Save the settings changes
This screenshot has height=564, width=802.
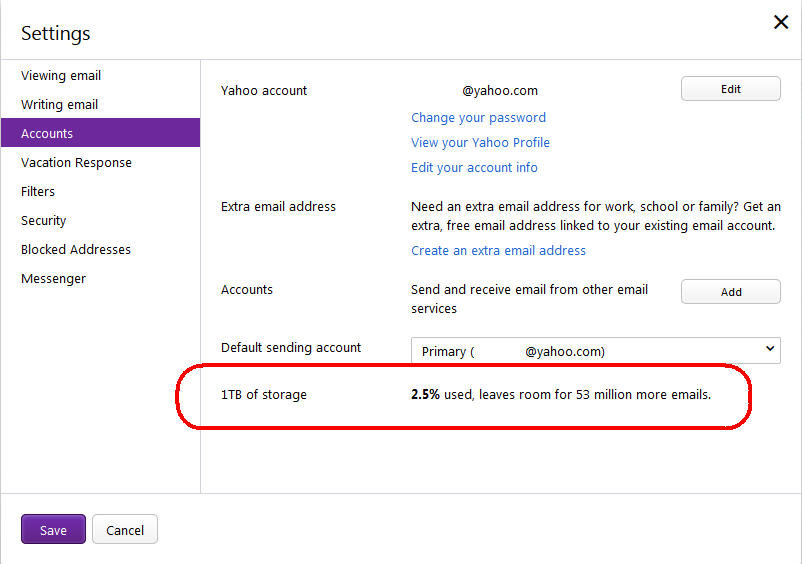click(53, 530)
